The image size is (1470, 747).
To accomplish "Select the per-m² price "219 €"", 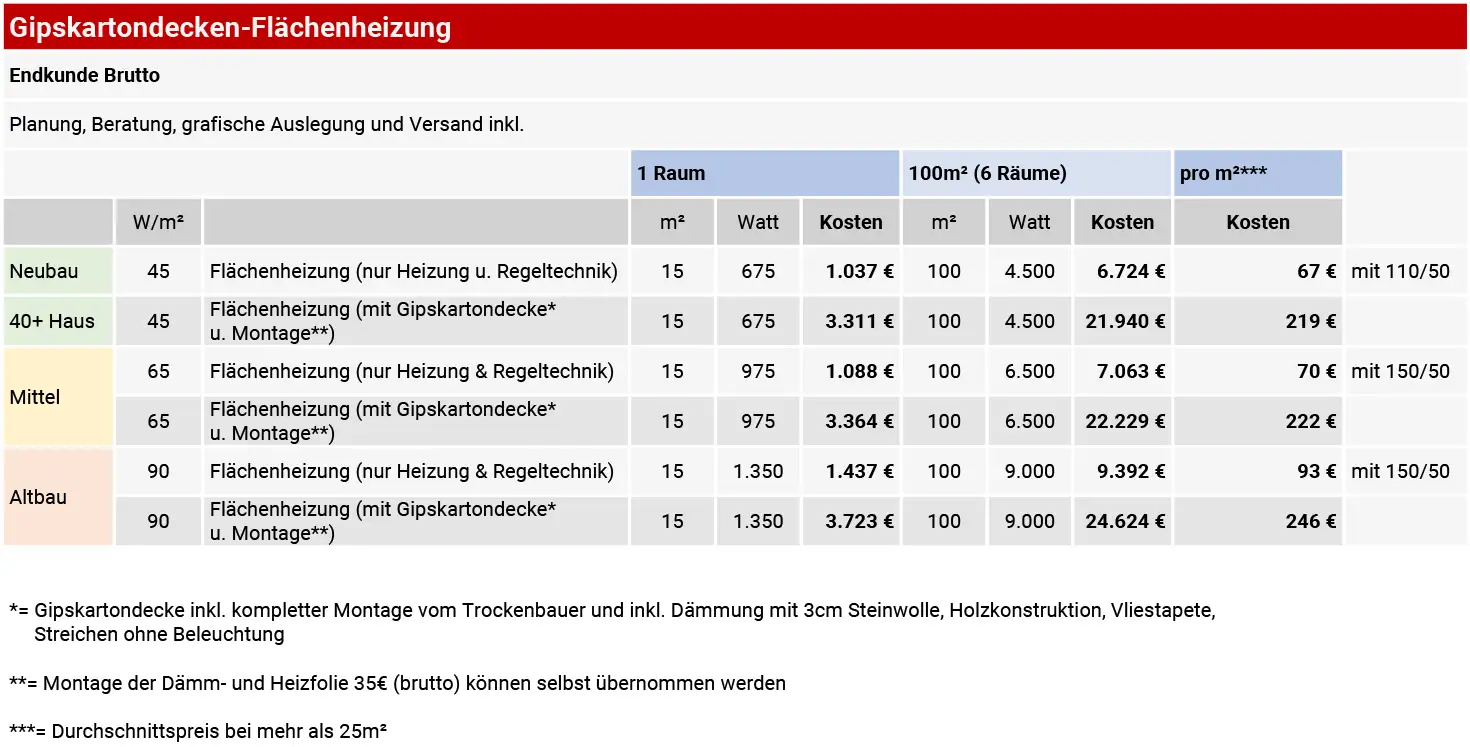I will (1311, 321).
